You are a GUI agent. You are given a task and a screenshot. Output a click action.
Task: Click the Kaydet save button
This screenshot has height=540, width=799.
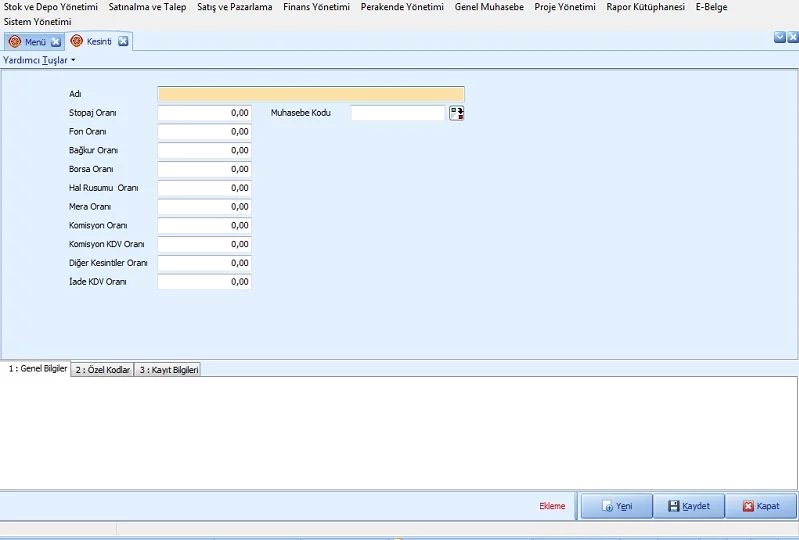[x=688, y=506]
